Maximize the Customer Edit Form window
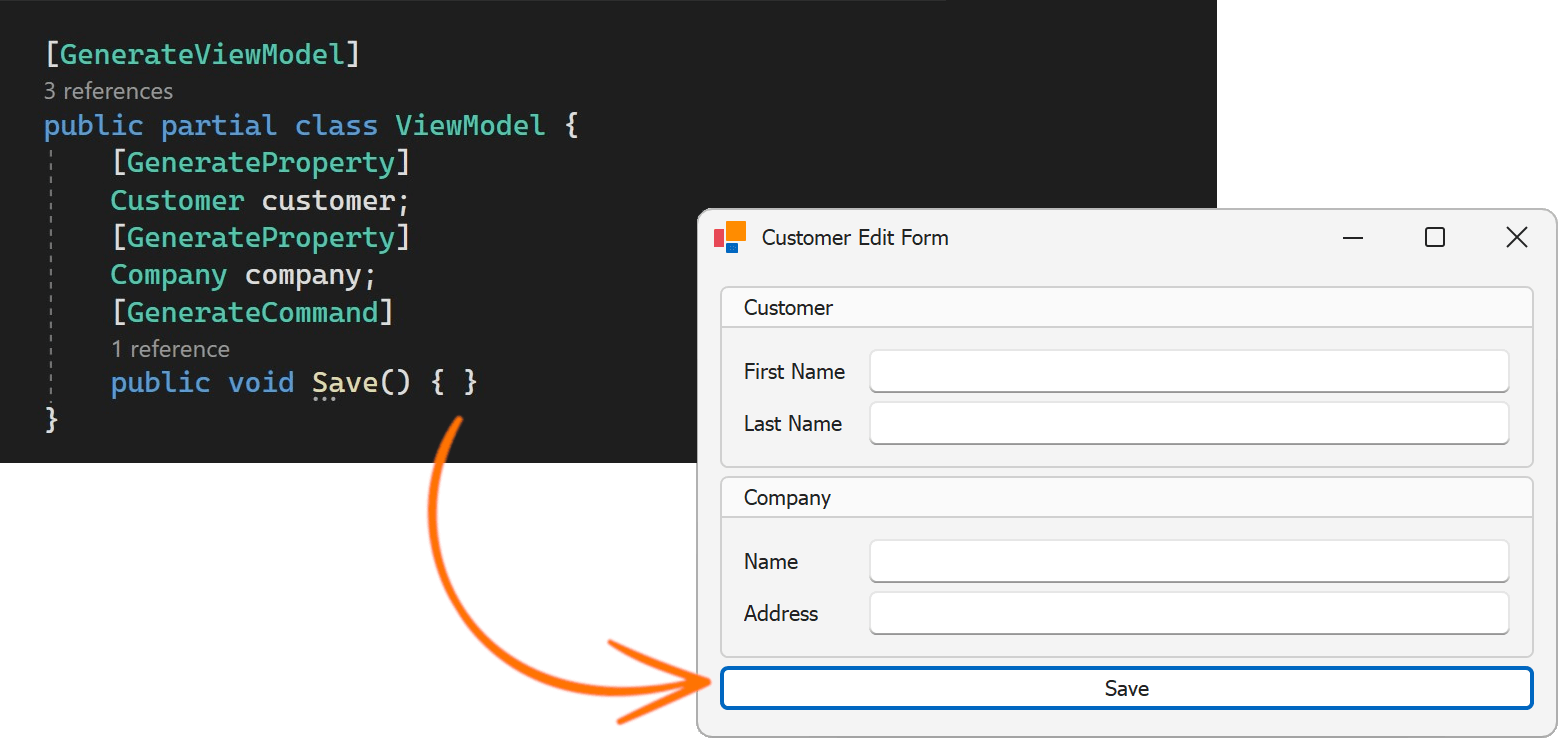Image resolution: width=1560 pixels, height=742 pixels. coord(1435,238)
